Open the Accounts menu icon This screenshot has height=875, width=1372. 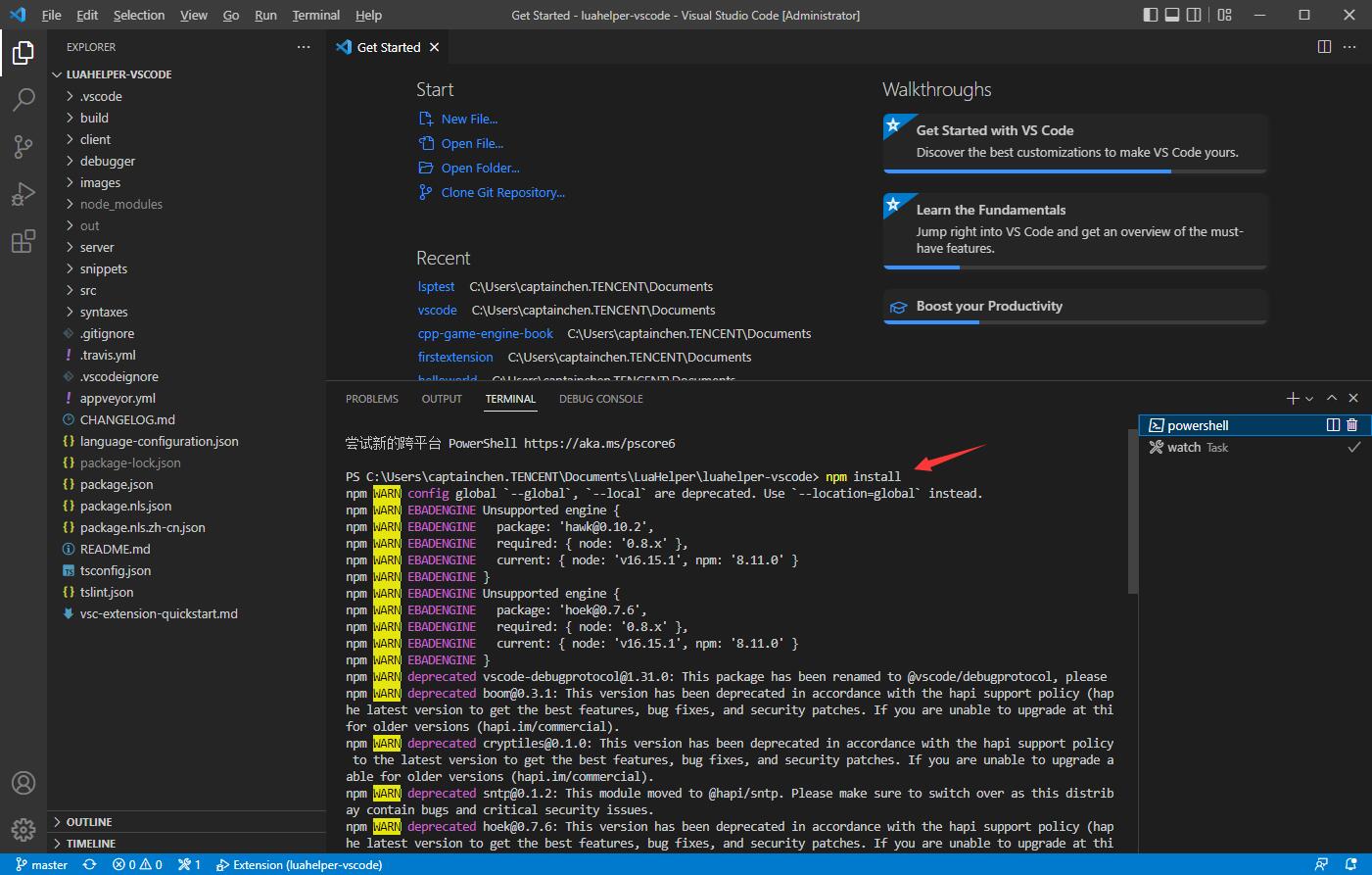(24, 783)
